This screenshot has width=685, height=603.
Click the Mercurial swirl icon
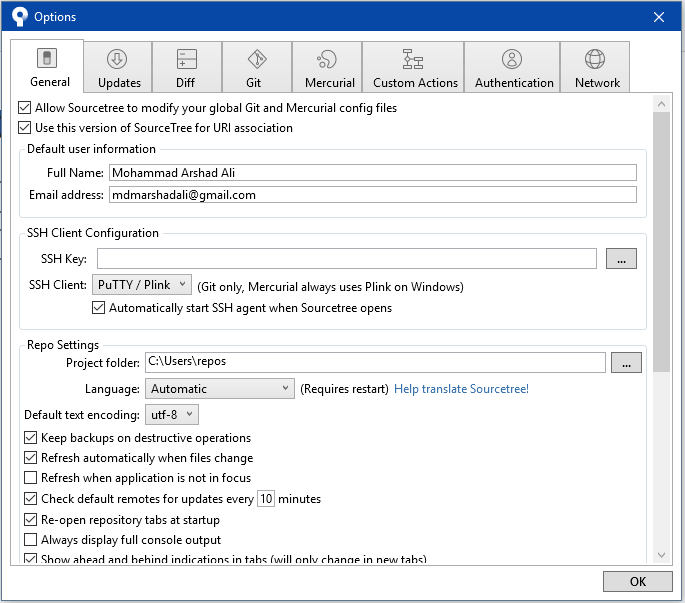pyautogui.click(x=327, y=59)
